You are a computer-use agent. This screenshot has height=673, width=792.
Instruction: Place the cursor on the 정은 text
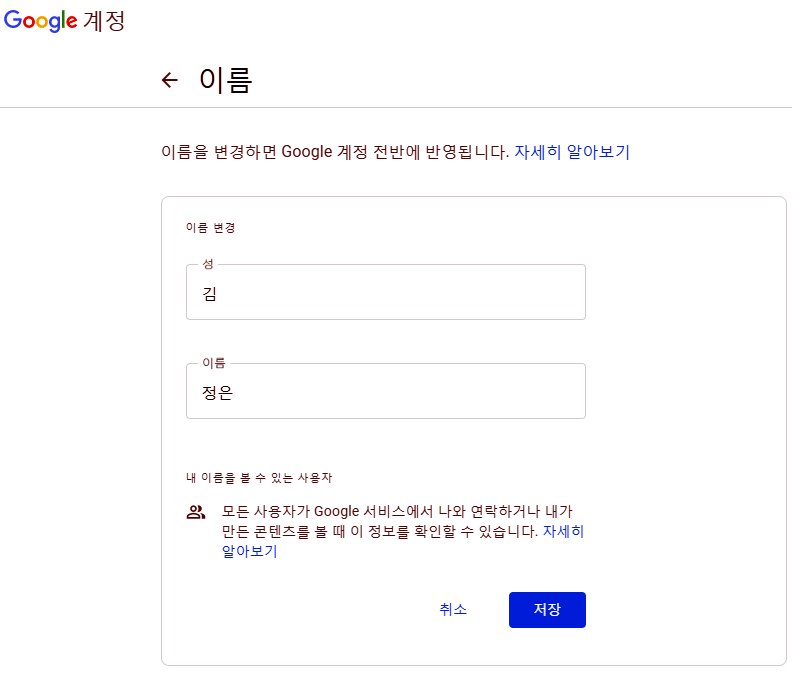tap(217, 393)
